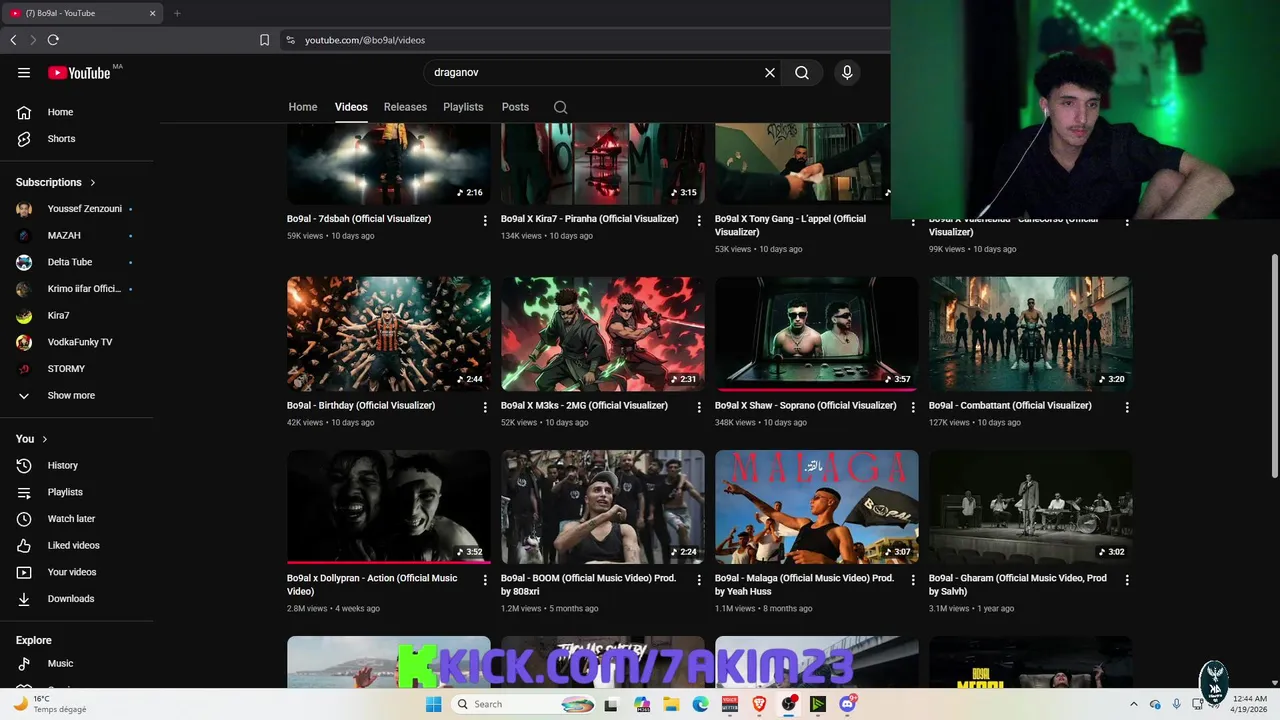
Task: Open the Windows Start menu
Action: [x=433, y=704]
